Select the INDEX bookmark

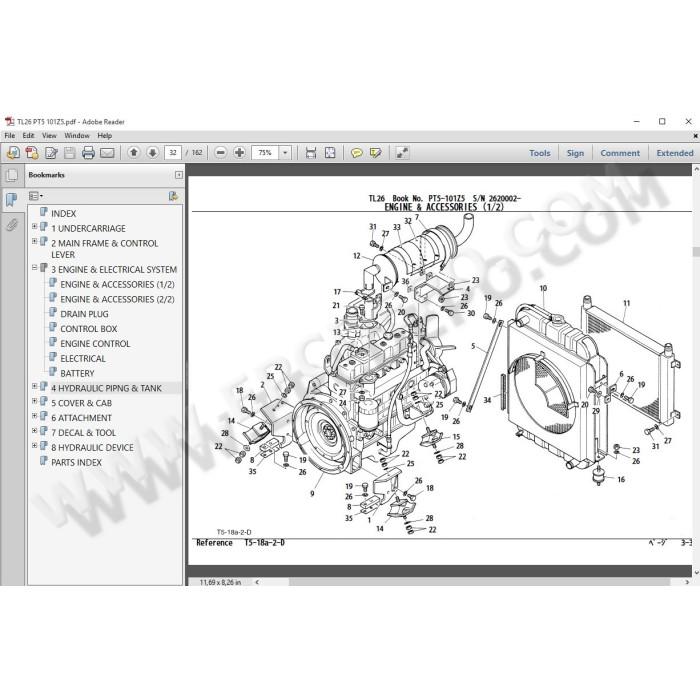63,213
